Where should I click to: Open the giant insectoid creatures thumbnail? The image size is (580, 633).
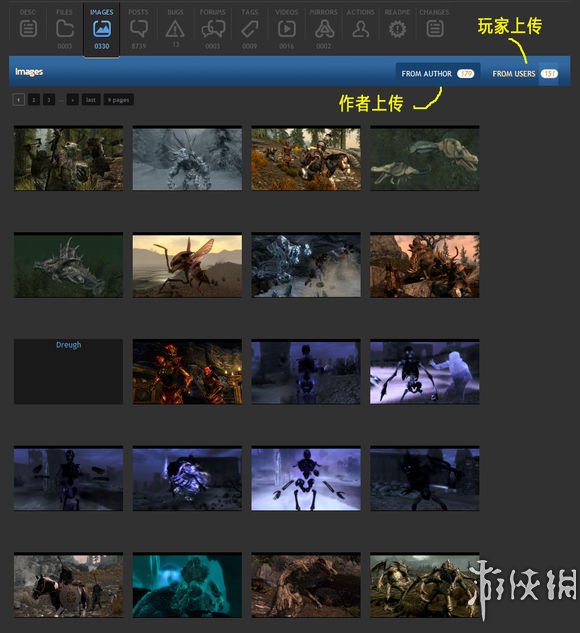click(425, 585)
